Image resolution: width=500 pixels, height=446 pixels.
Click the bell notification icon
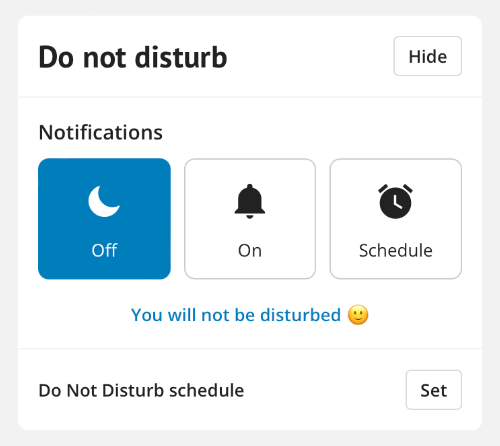(x=250, y=201)
